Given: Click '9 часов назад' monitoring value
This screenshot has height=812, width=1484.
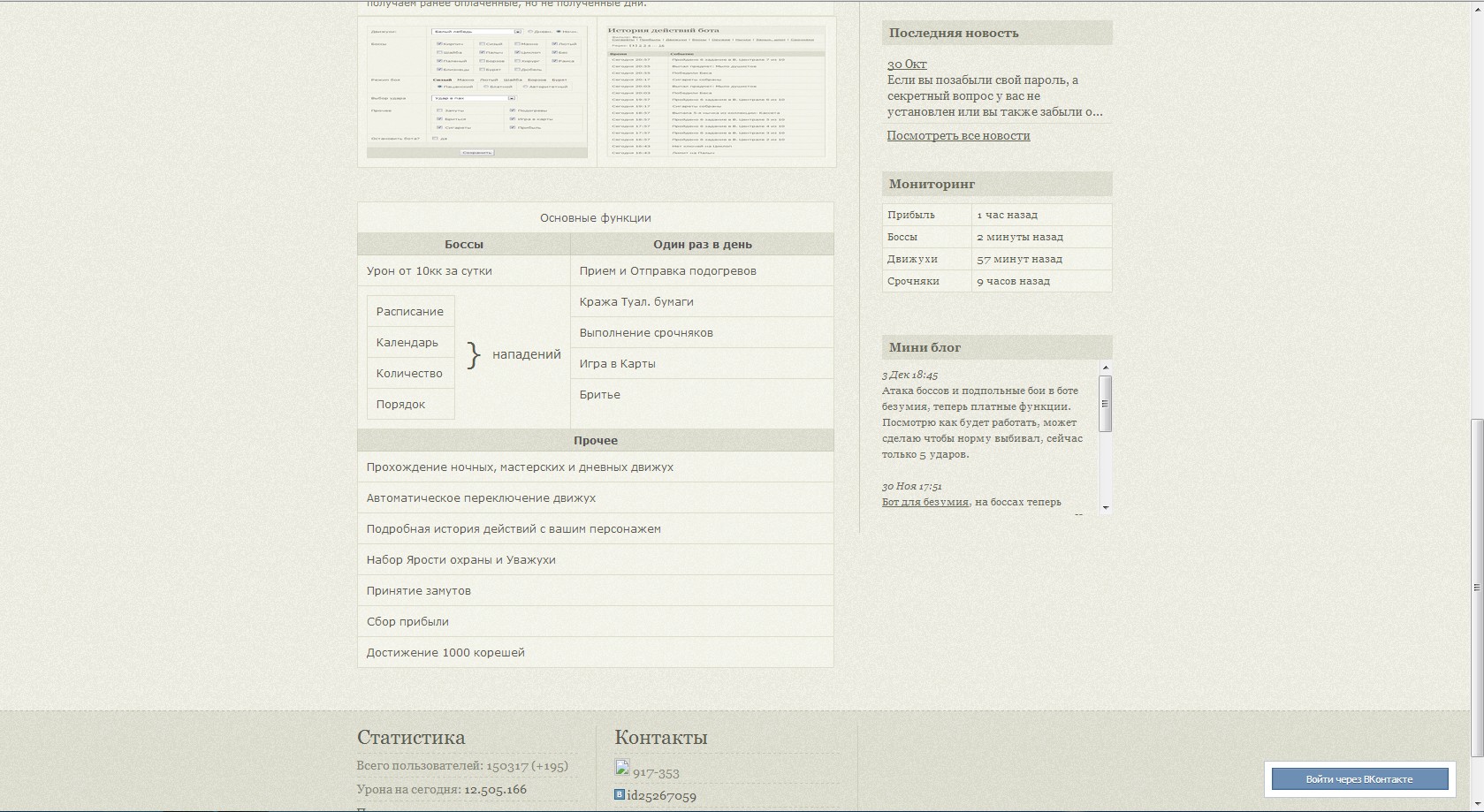Looking at the screenshot, I should point(1013,281).
